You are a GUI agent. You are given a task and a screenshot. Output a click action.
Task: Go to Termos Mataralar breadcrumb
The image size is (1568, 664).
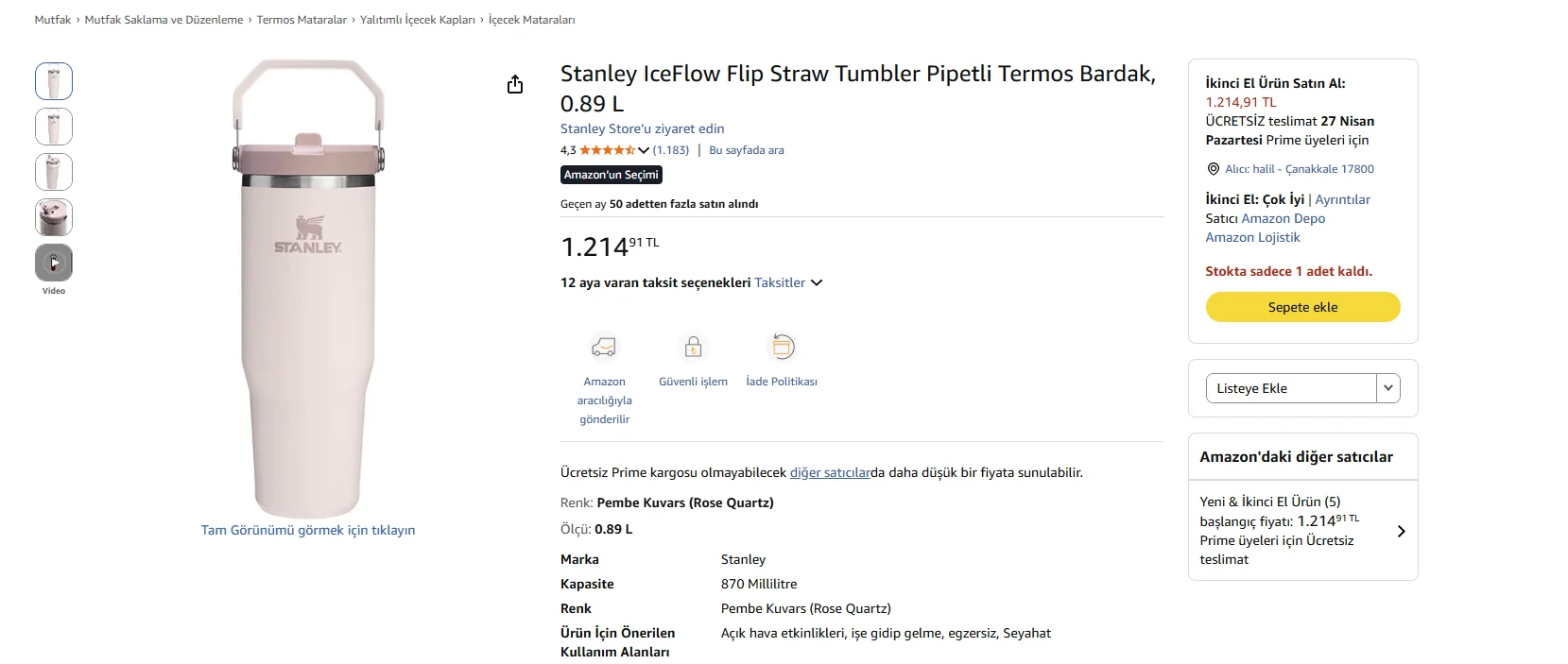tap(302, 20)
